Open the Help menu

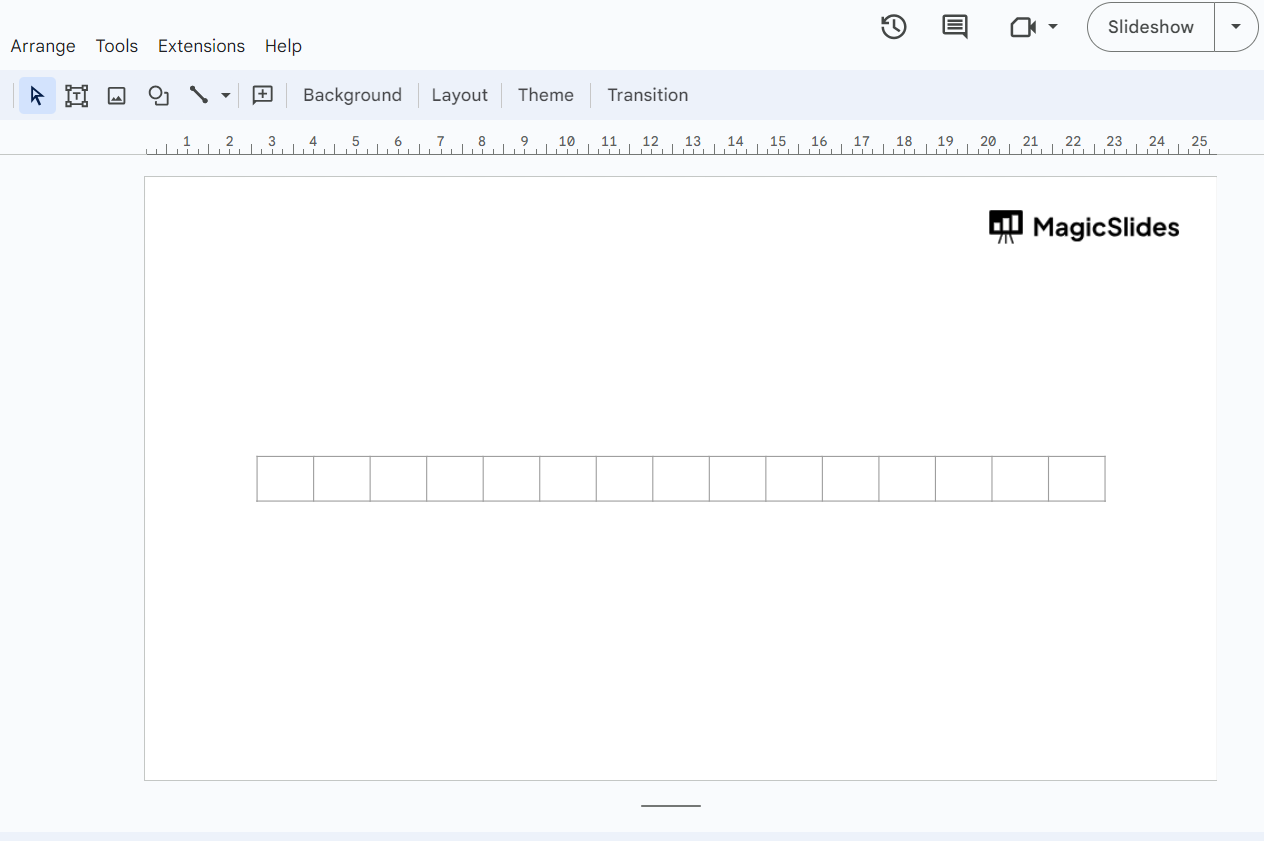283,46
